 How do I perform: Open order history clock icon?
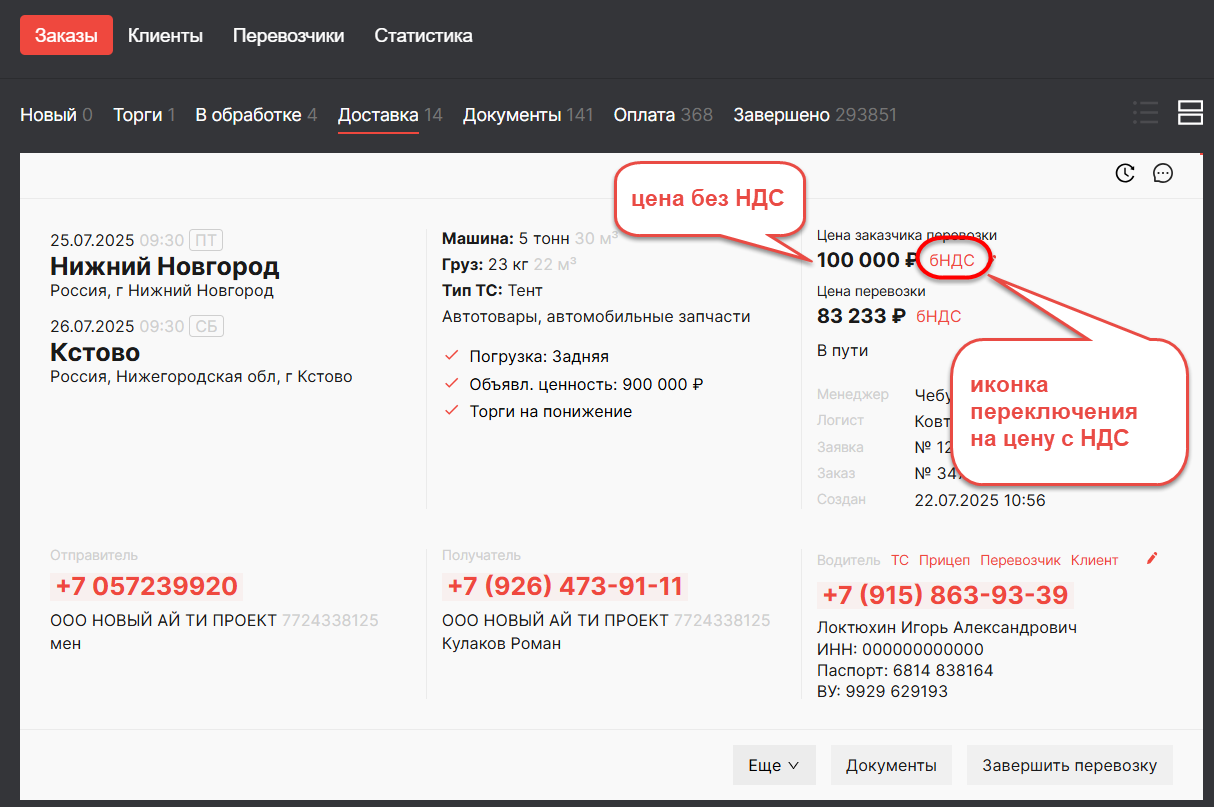pos(1125,173)
